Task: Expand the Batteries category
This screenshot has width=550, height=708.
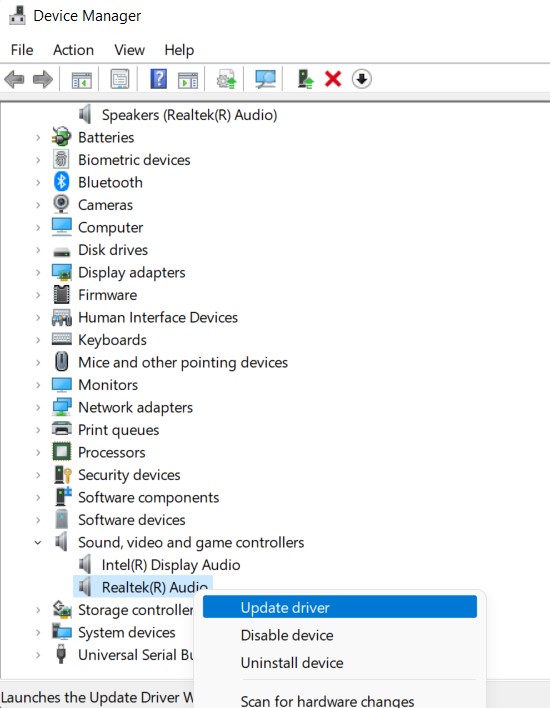Action: coord(38,138)
